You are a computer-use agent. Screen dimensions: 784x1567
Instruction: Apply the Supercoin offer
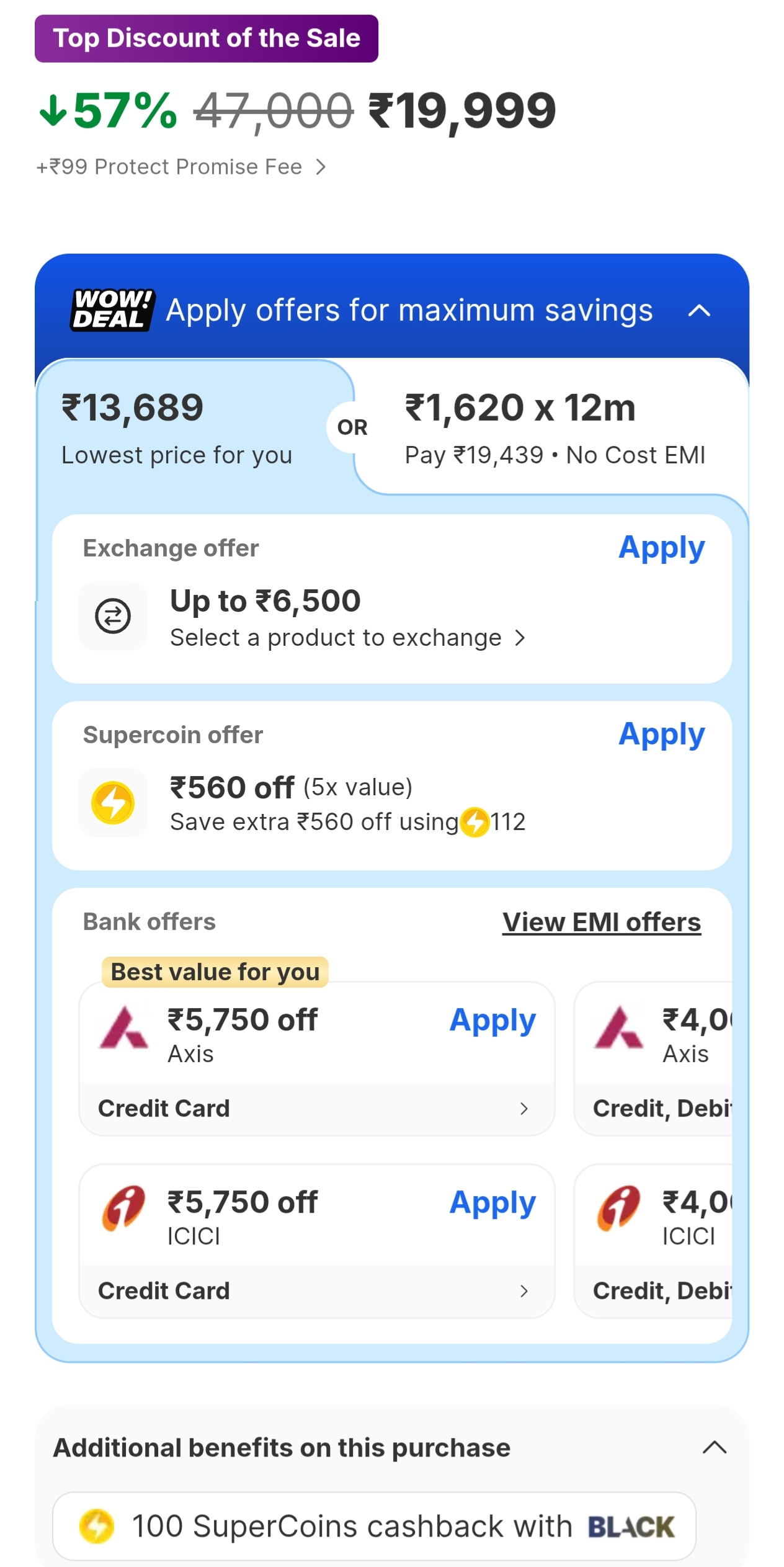click(x=661, y=734)
